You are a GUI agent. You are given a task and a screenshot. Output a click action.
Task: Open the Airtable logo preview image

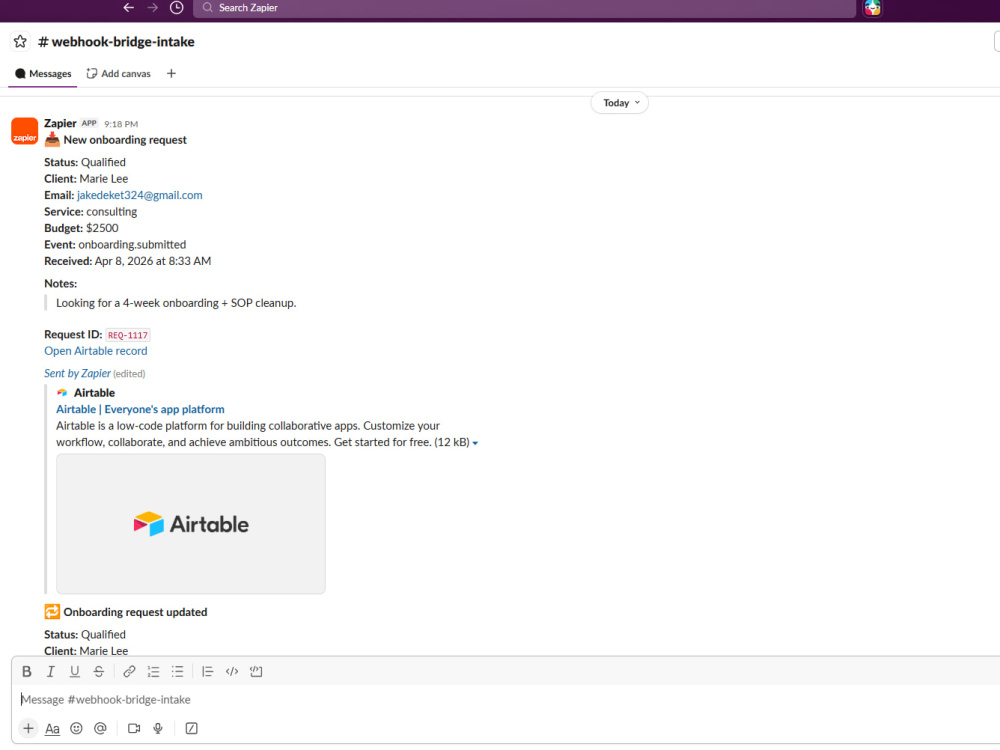click(191, 524)
